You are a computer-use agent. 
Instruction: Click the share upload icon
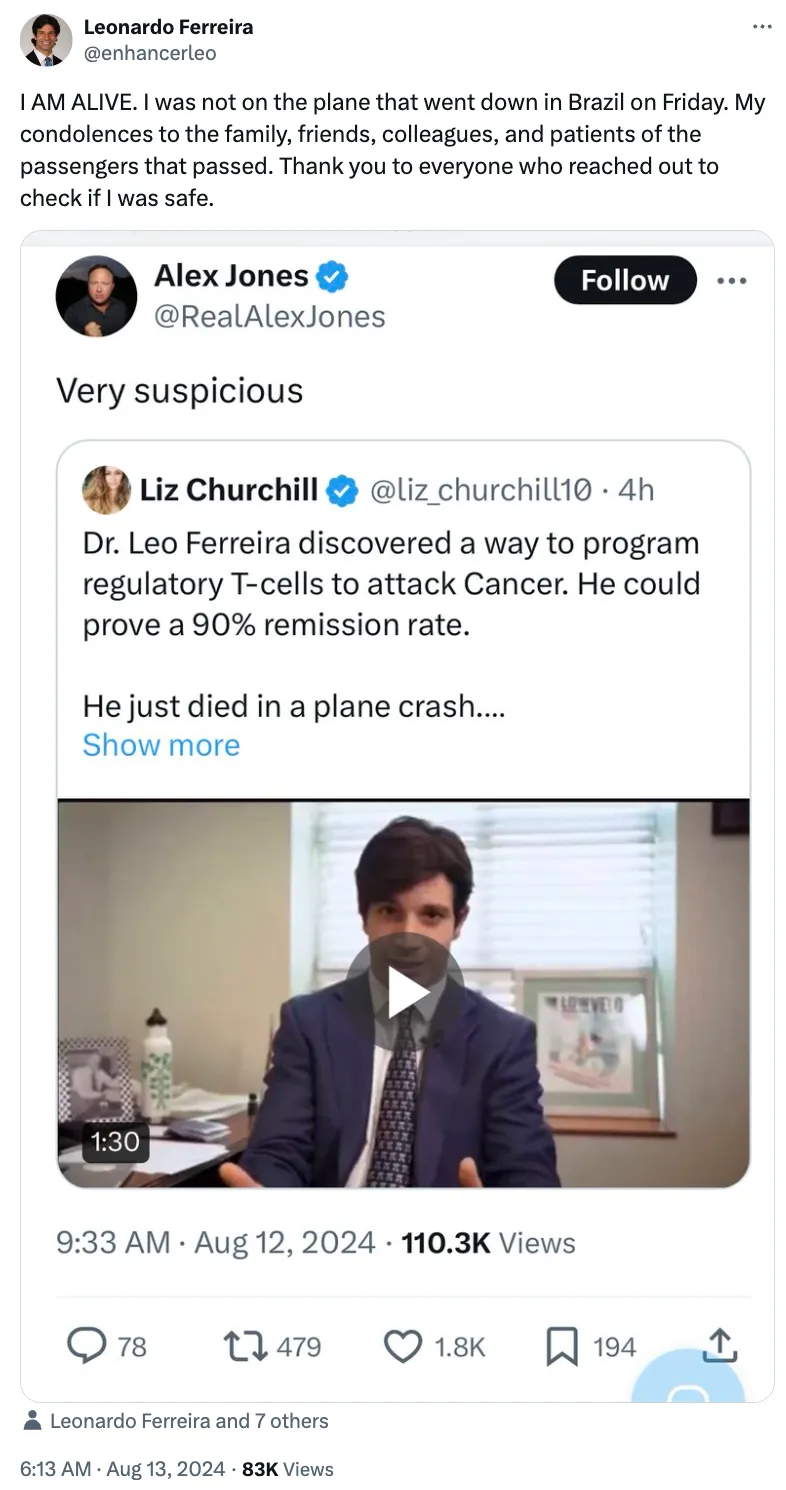point(719,1346)
